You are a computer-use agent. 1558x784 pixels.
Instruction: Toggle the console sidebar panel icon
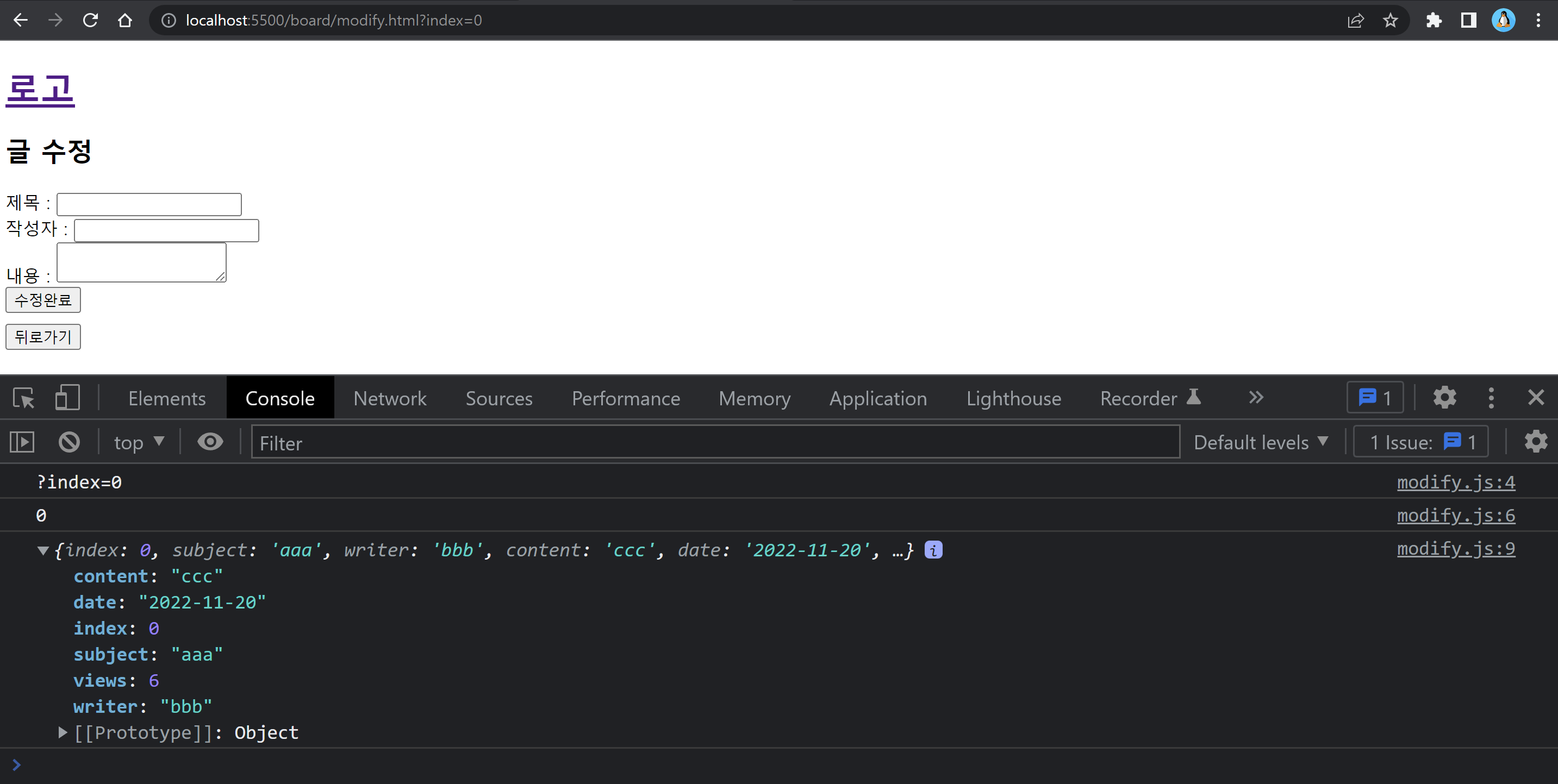click(22, 442)
